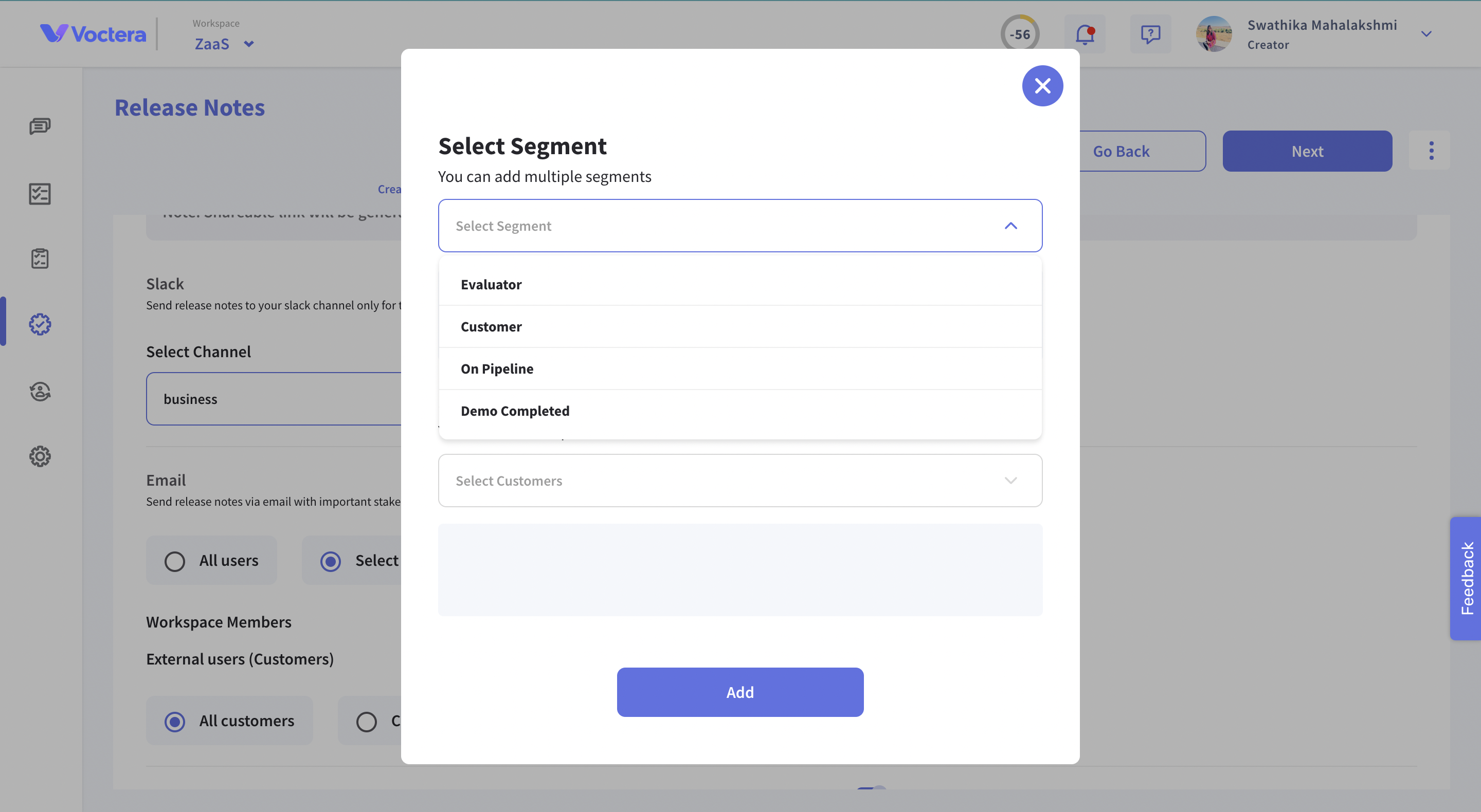Expand the user account chevron
Image resolution: width=1481 pixels, height=812 pixels.
pyautogui.click(x=1426, y=34)
